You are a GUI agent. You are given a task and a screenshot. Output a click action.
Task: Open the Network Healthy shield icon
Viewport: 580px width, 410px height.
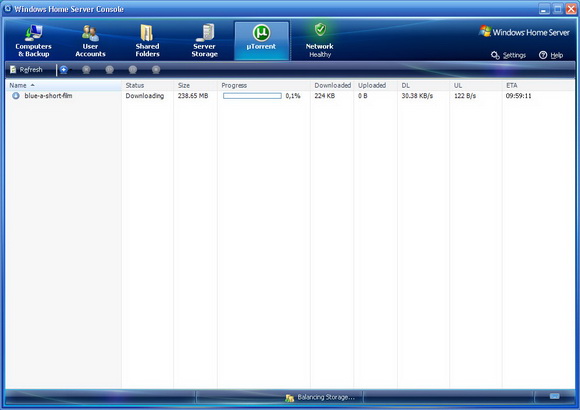coord(320,29)
